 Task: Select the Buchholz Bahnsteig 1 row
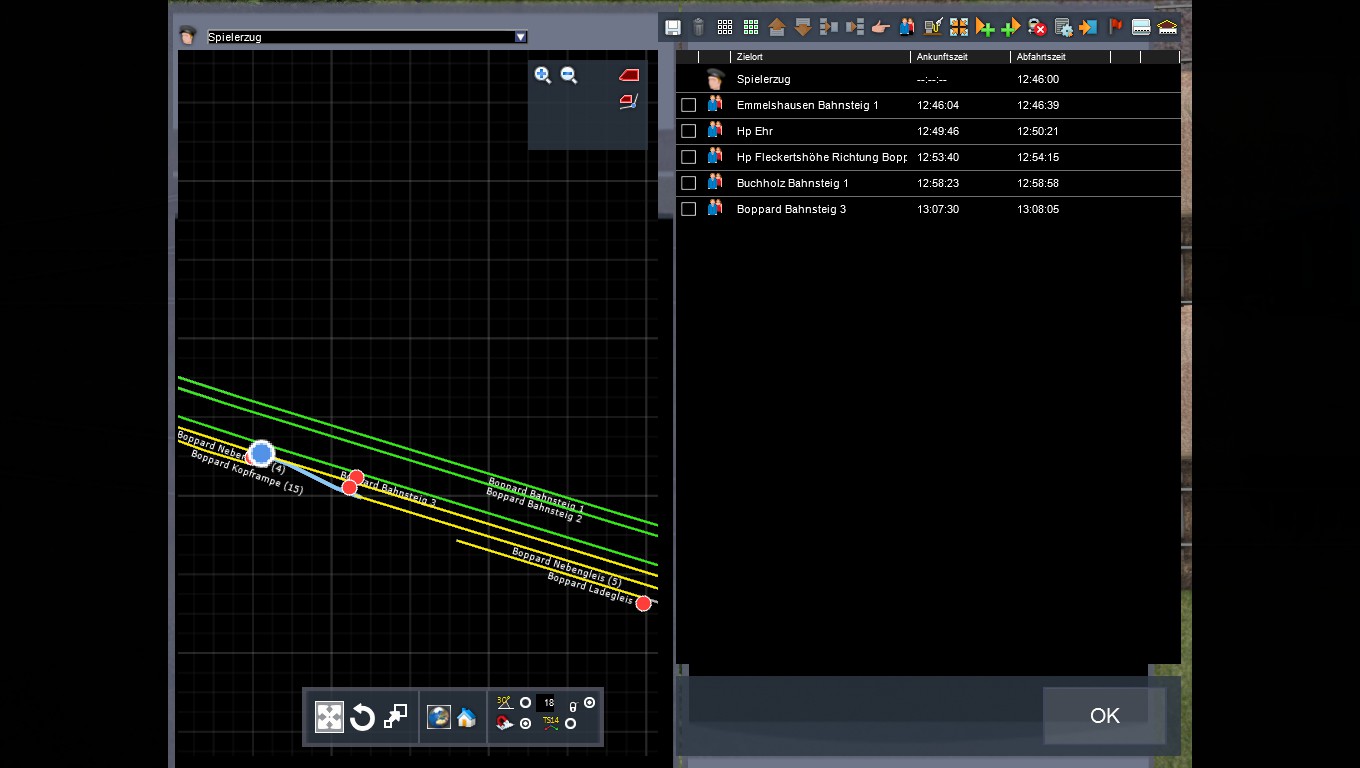[x=792, y=183]
